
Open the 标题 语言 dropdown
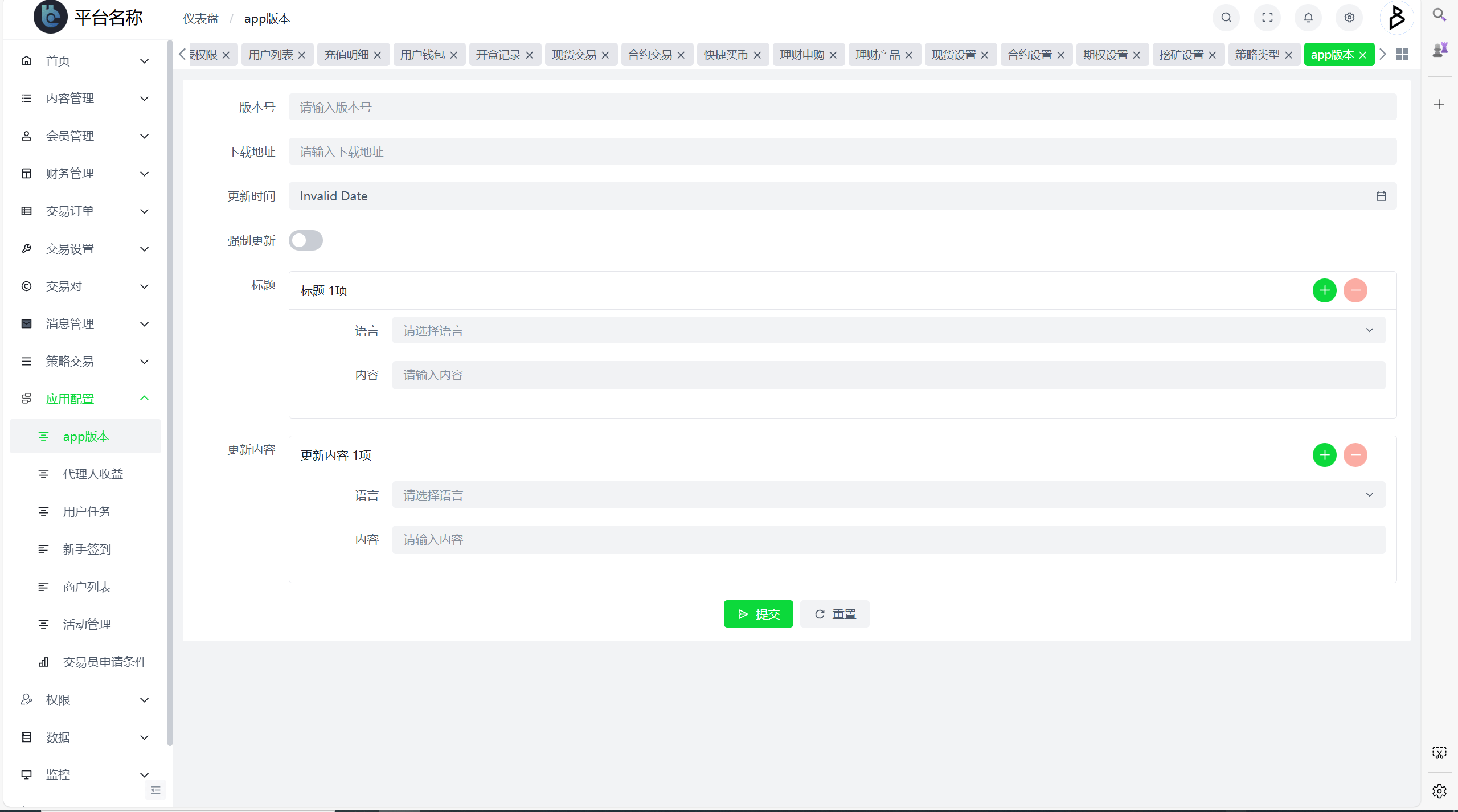[888, 330]
